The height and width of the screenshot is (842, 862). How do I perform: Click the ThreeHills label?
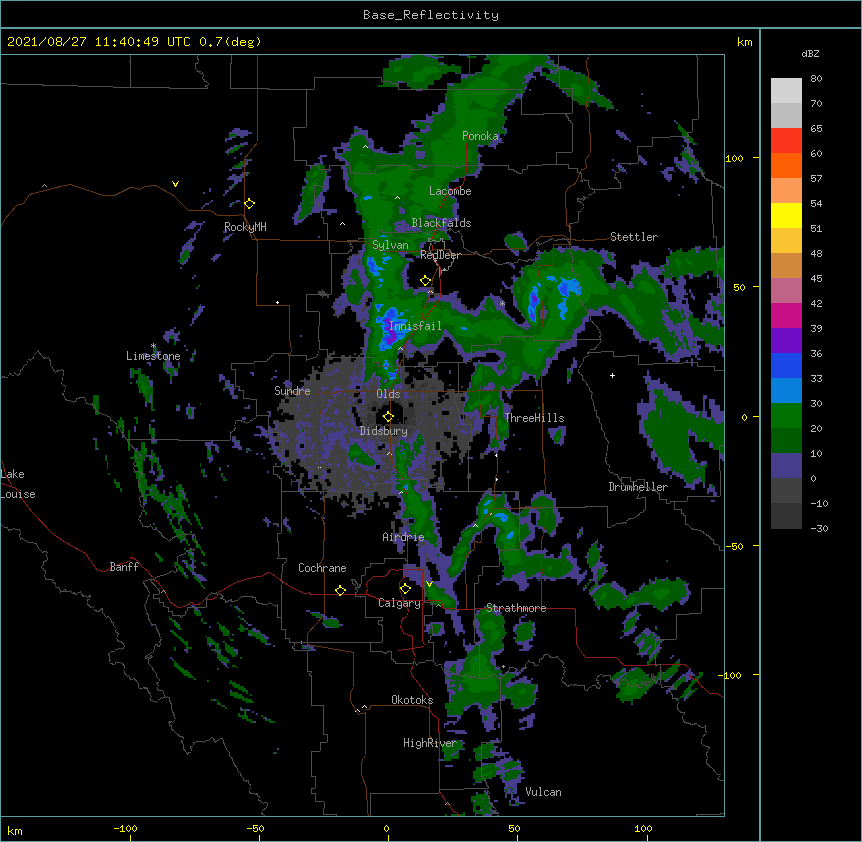click(534, 418)
